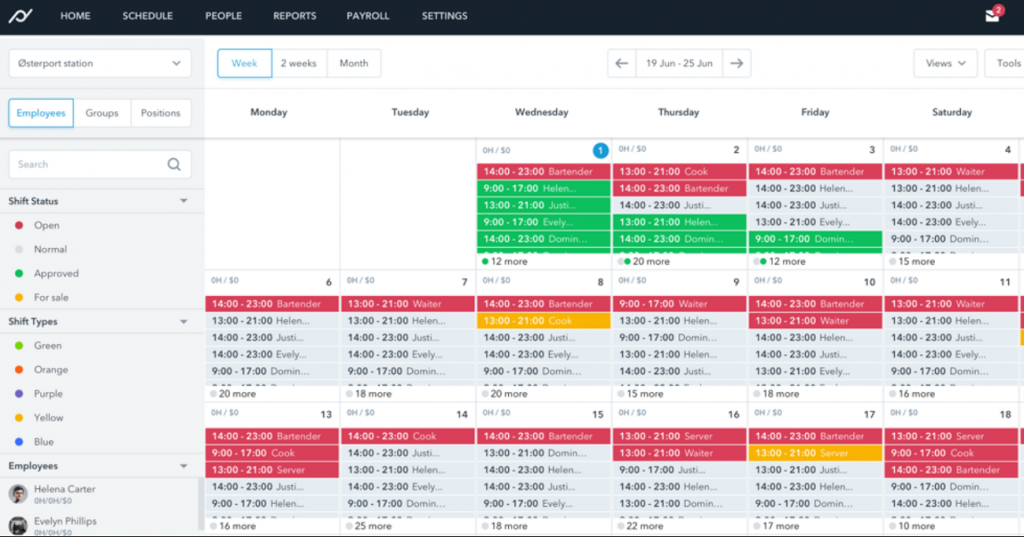
Task: Collapse the Shift Types section
Action: click(x=184, y=321)
